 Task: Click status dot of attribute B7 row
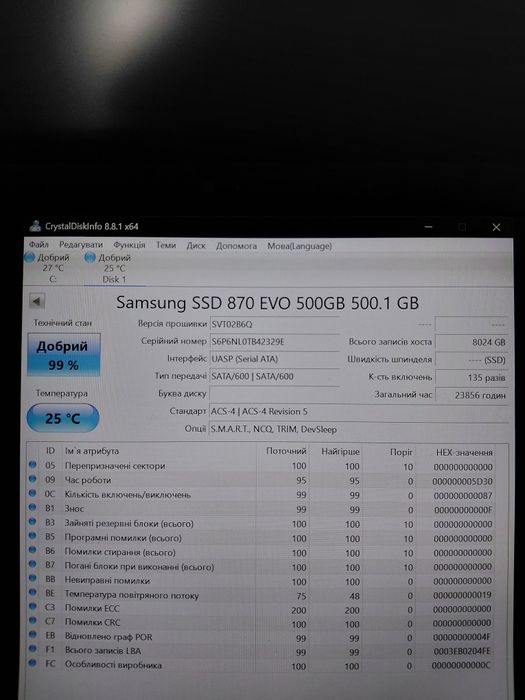pyautogui.click(x=32, y=565)
